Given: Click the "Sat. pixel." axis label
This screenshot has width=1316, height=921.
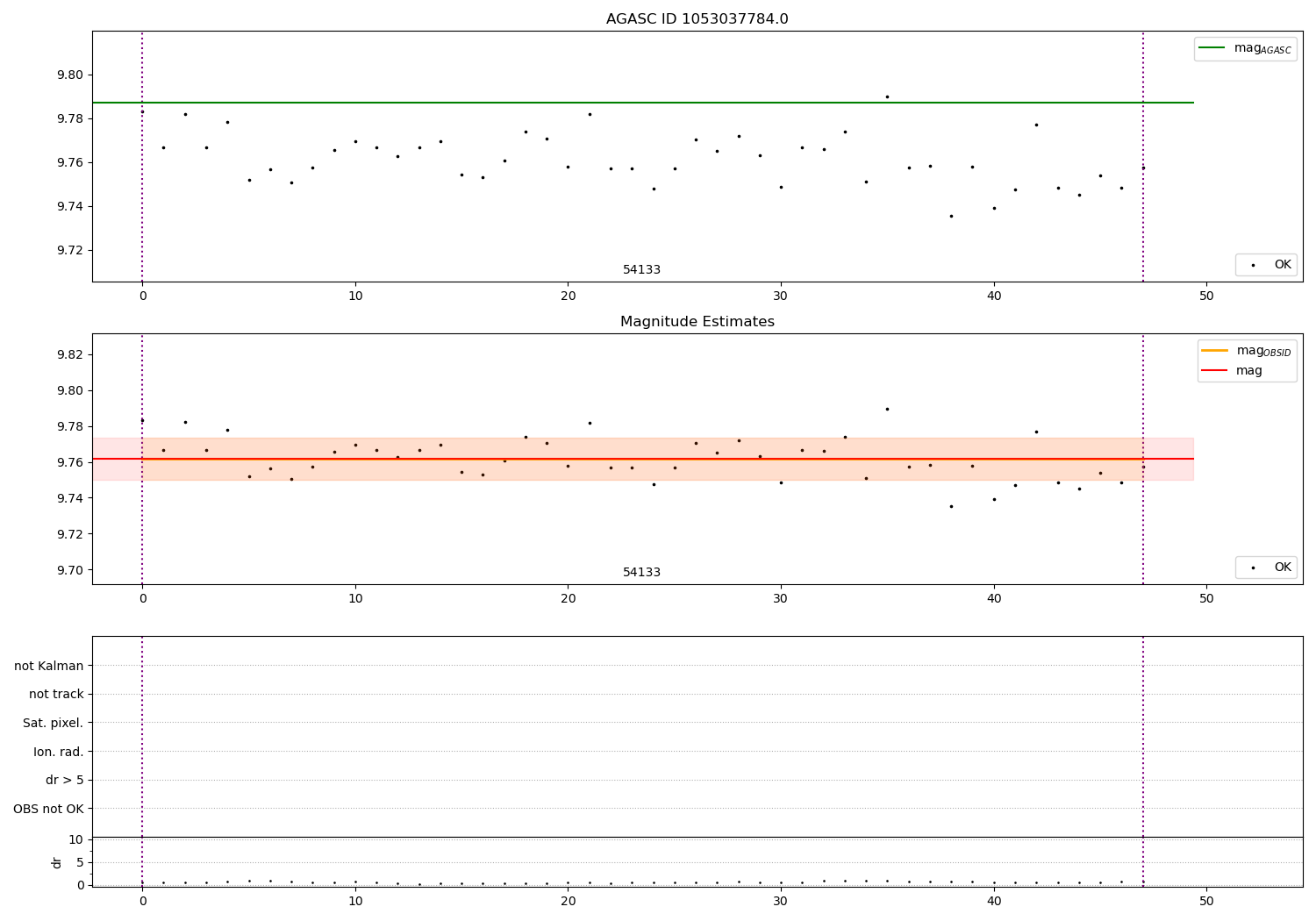Looking at the screenshot, I should click(54, 723).
